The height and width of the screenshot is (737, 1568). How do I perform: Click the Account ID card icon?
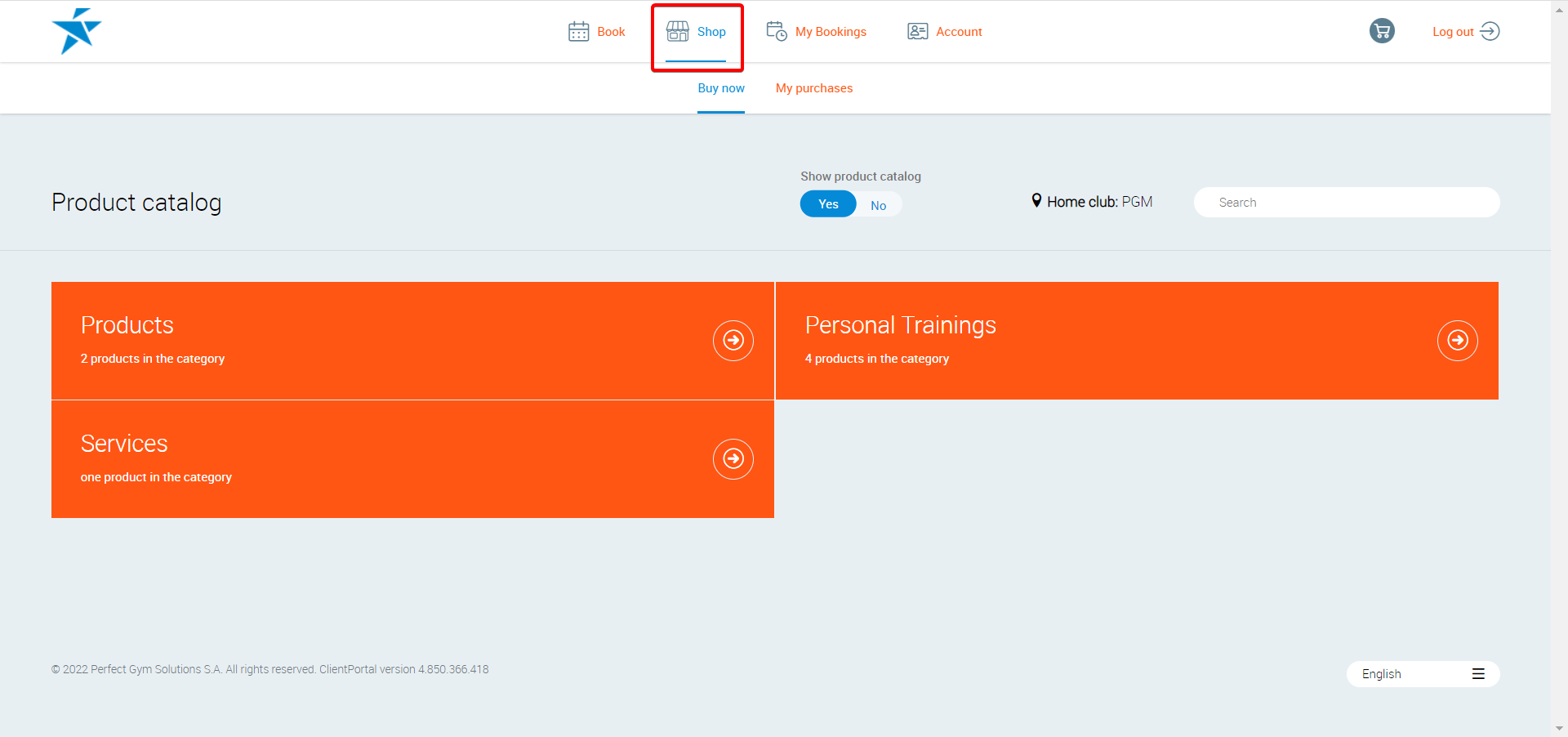pos(917,32)
